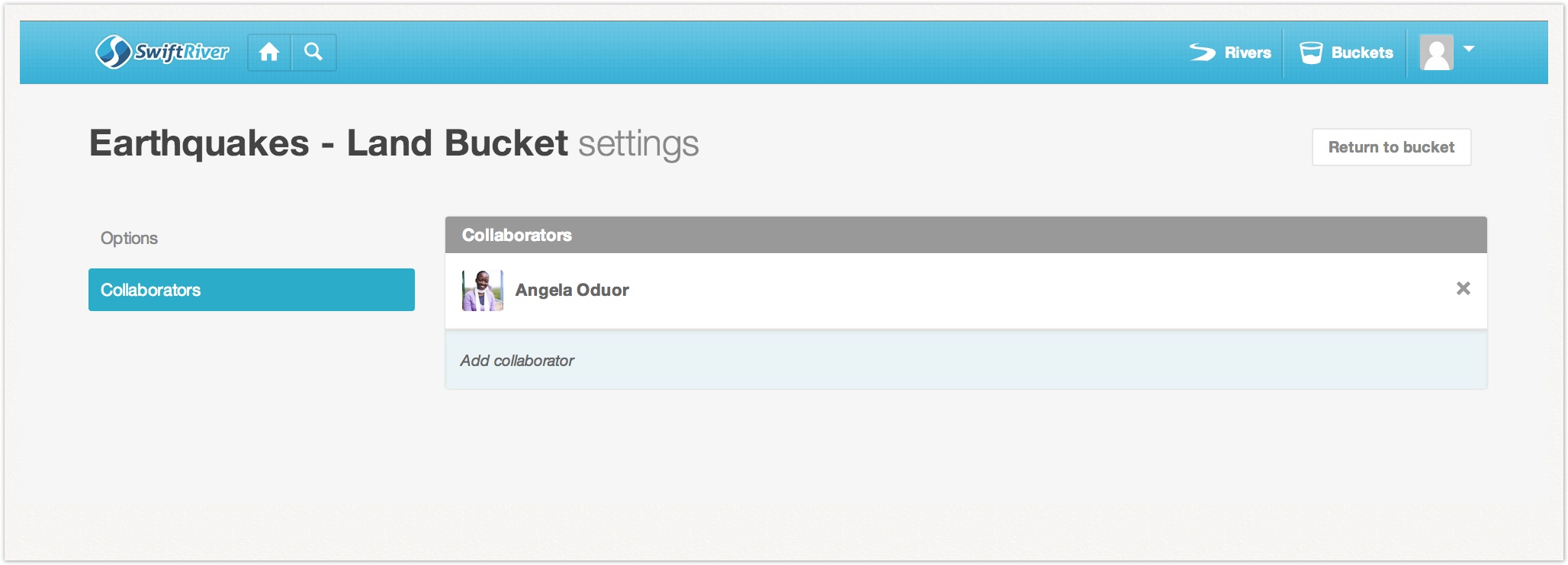The image size is (1568, 565).
Task: Click Angela Oduor's profile photo
Action: pos(483,291)
